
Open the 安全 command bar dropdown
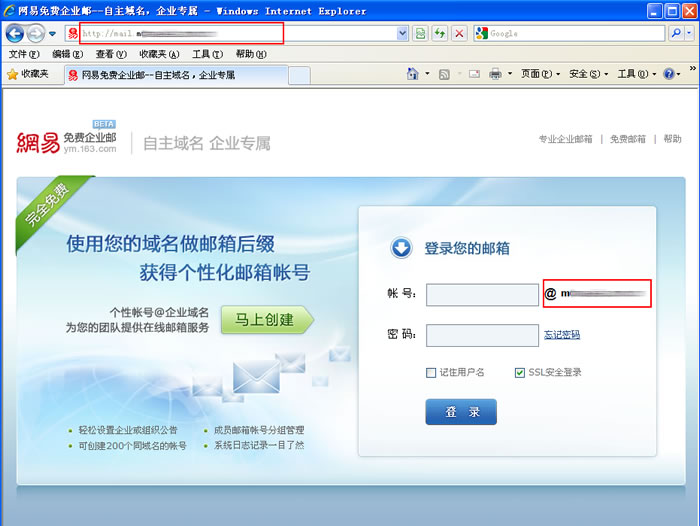[588, 74]
